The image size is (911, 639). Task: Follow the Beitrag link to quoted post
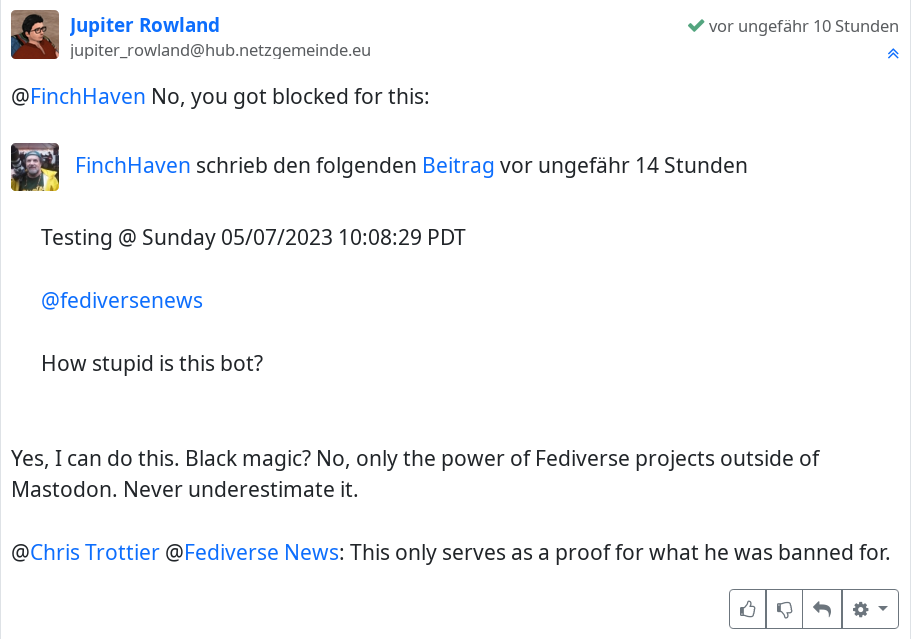[x=458, y=166]
